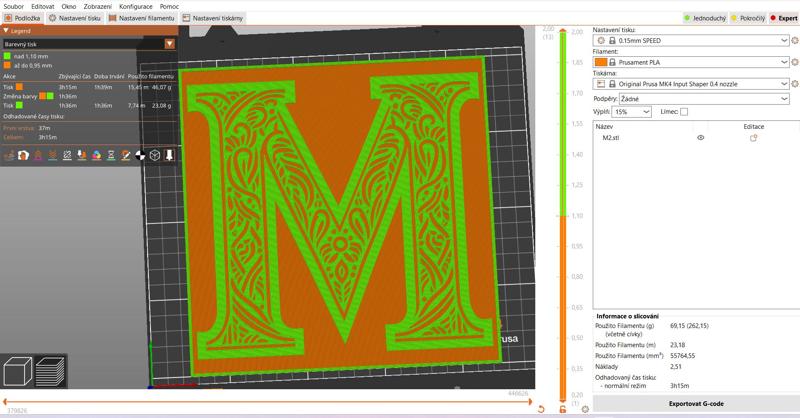Screen dimensions: 800x418
Task: Toggle travel moves visibility in legend toolbar
Action: click(x=9, y=155)
